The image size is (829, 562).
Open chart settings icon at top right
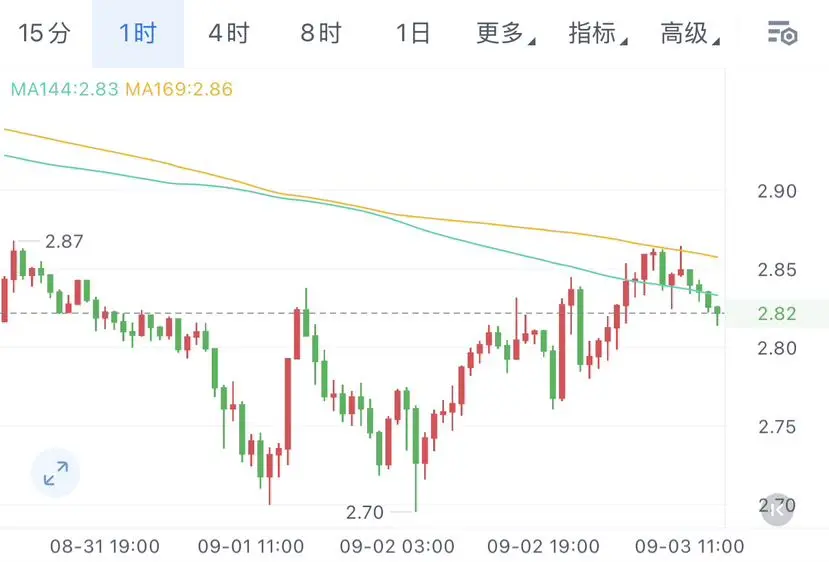[782, 33]
